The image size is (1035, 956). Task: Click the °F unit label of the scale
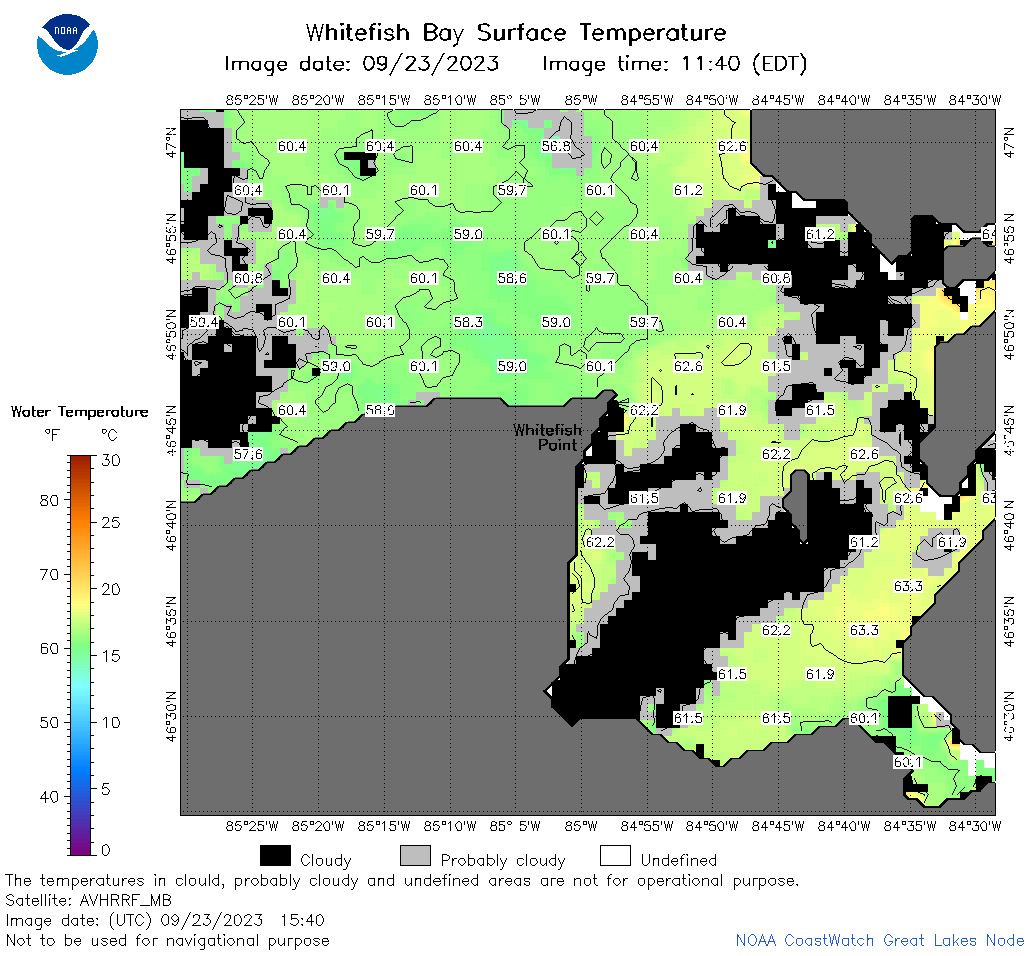(52, 435)
